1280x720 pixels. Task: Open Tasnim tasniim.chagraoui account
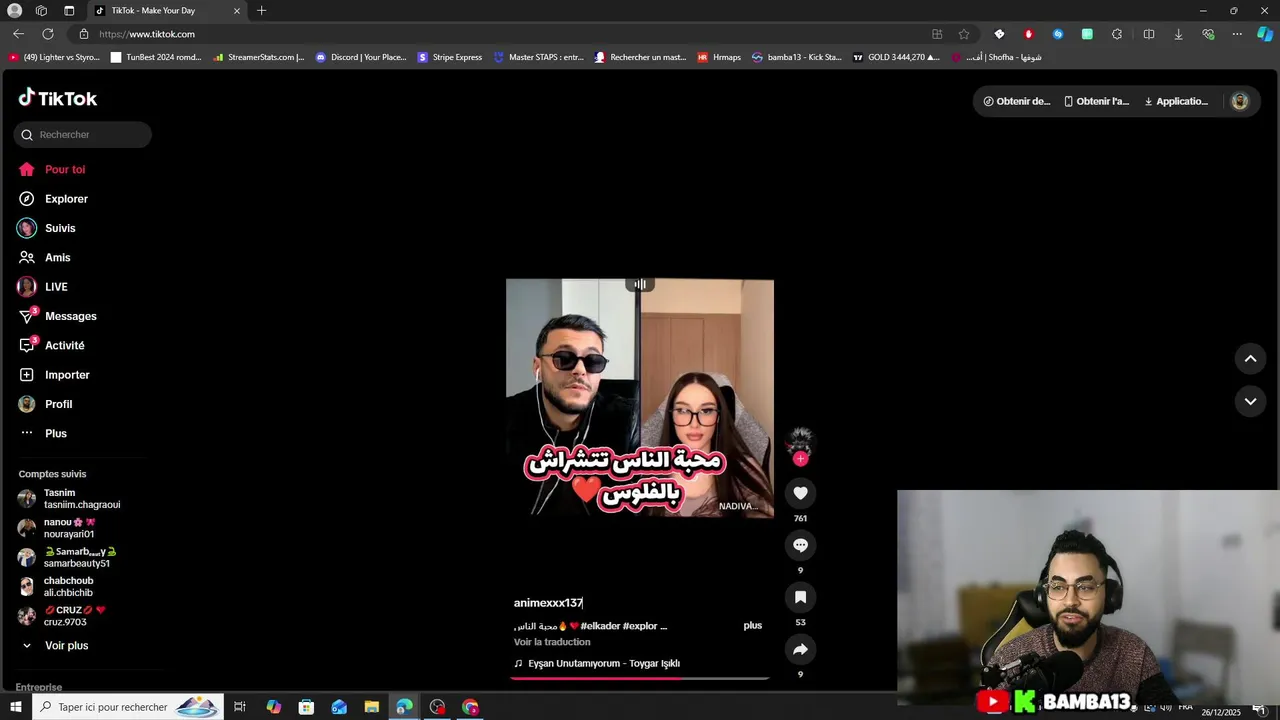point(69,499)
